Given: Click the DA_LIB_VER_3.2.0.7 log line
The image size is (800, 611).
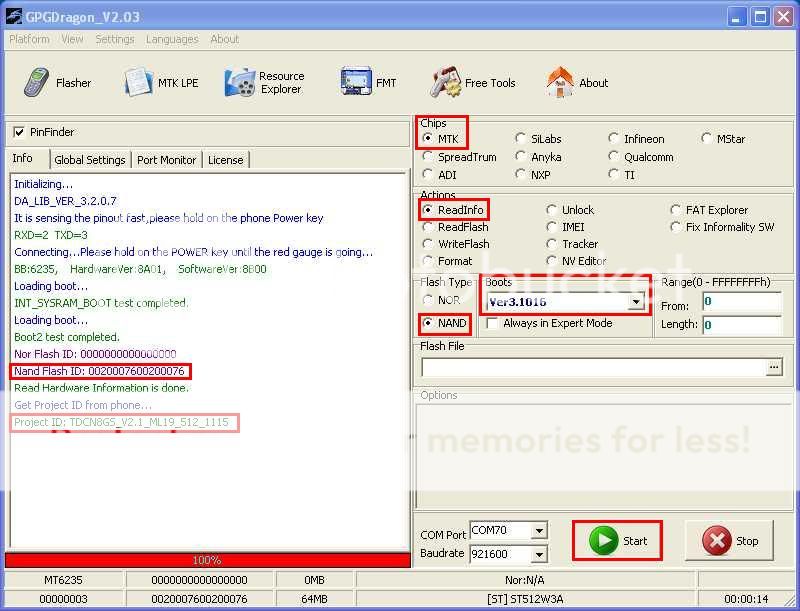Looking at the screenshot, I should click(65, 201).
